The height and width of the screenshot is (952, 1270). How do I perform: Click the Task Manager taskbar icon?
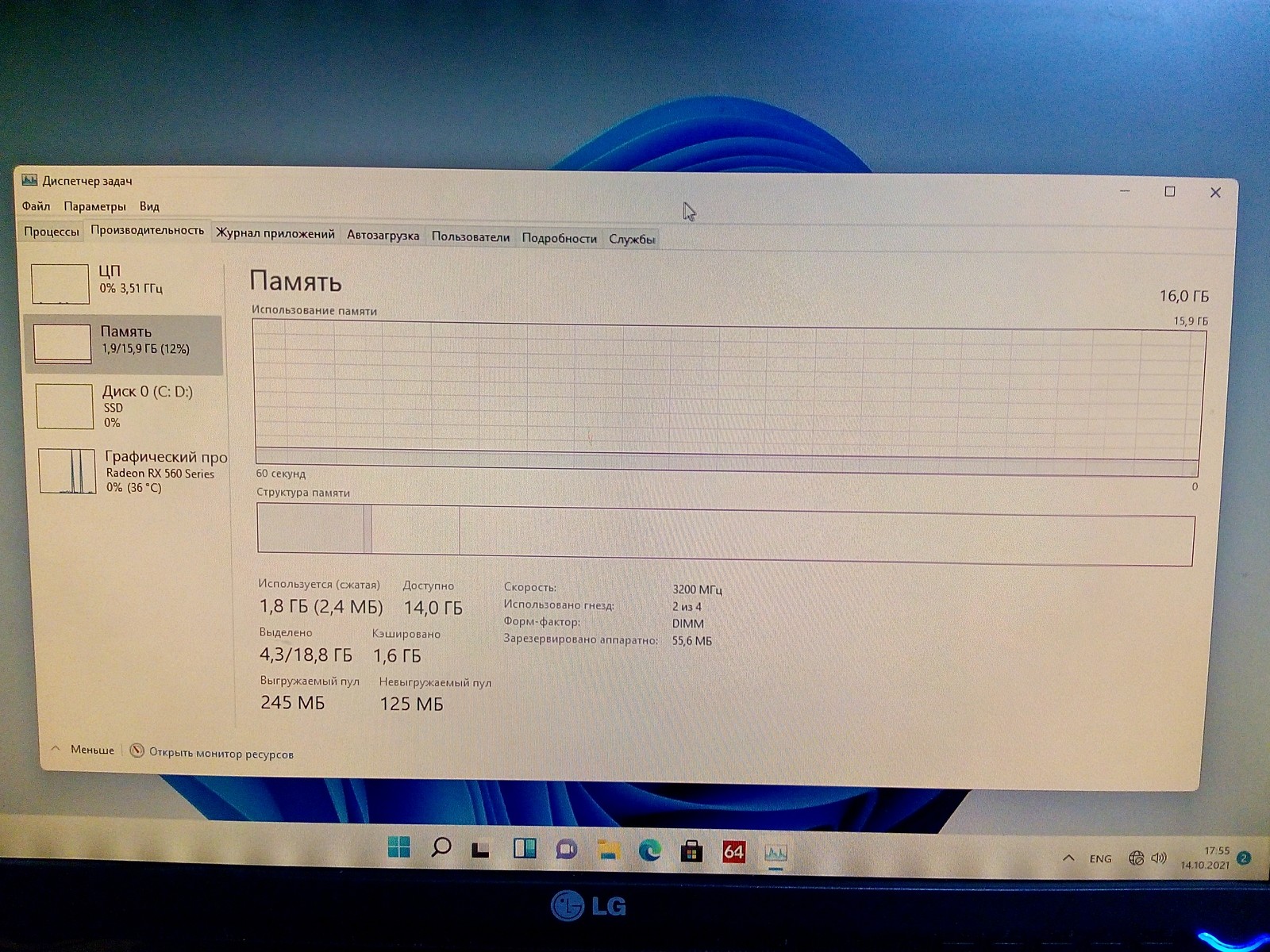click(x=775, y=854)
